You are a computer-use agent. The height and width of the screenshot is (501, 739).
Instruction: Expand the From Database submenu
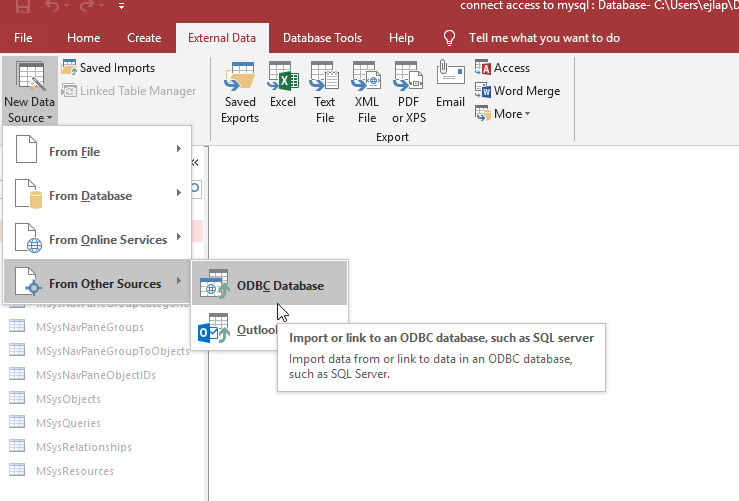[97, 195]
